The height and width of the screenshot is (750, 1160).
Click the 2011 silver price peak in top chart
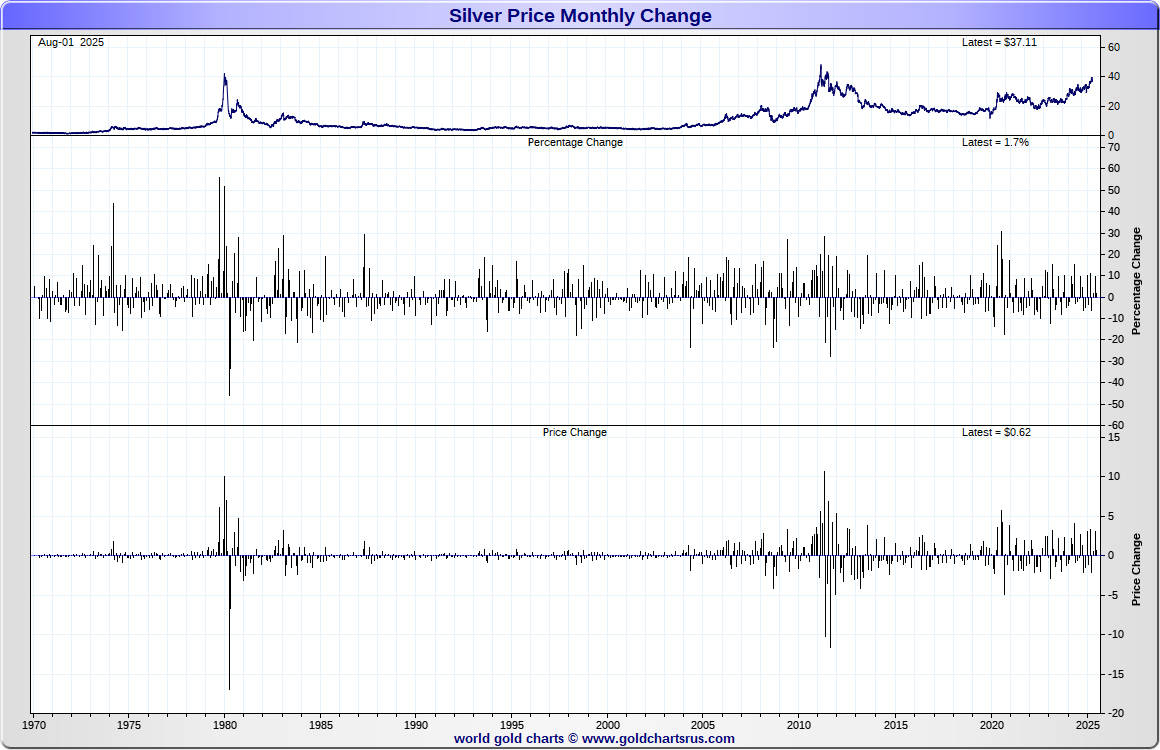pos(821,68)
